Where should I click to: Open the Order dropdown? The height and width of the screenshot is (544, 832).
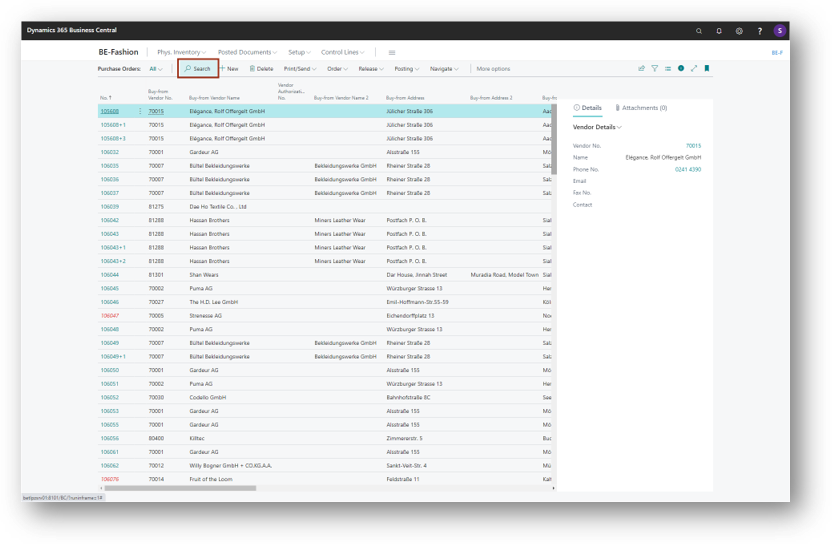pos(337,68)
